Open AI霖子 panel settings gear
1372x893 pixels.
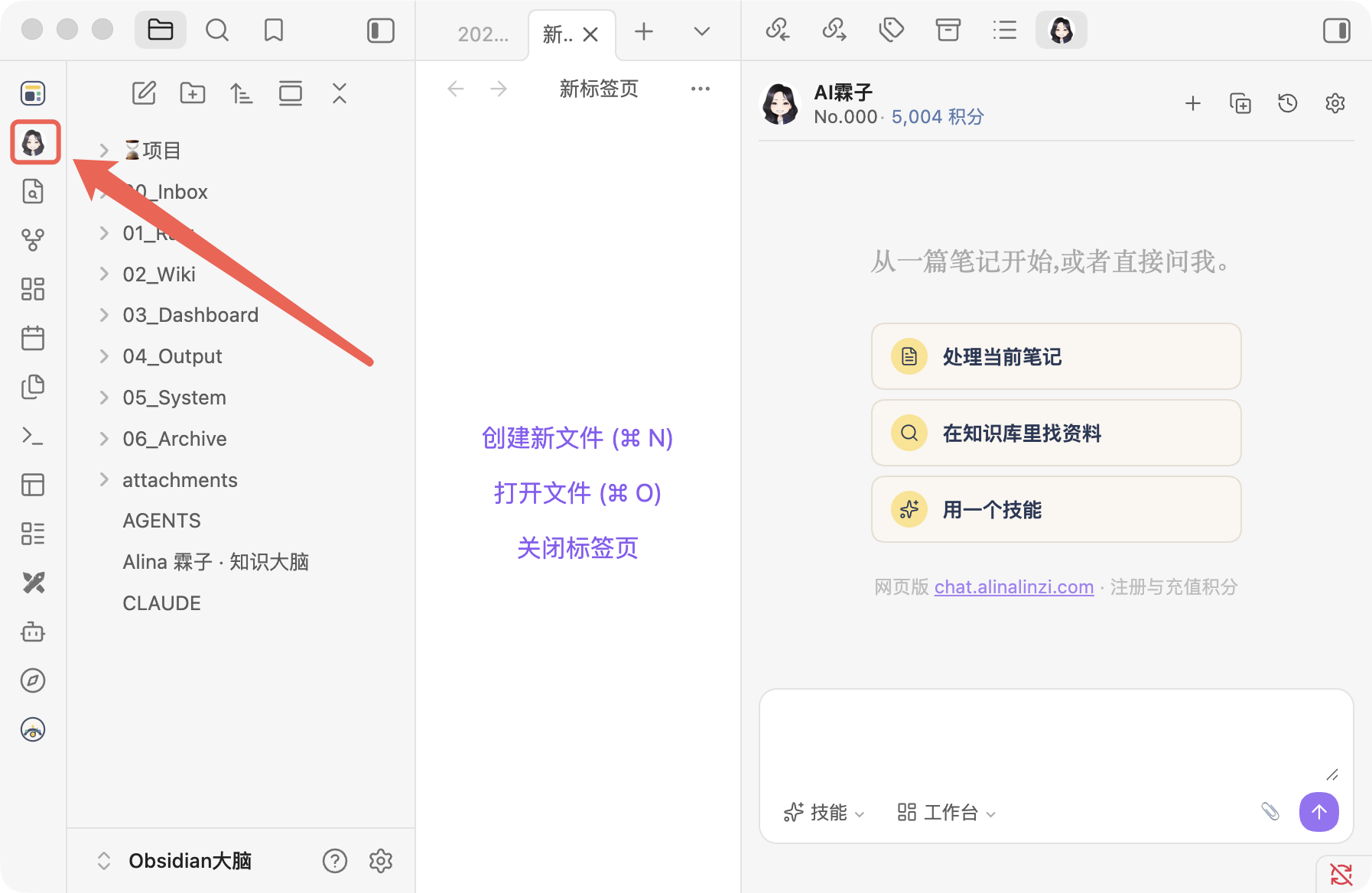[x=1335, y=103]
